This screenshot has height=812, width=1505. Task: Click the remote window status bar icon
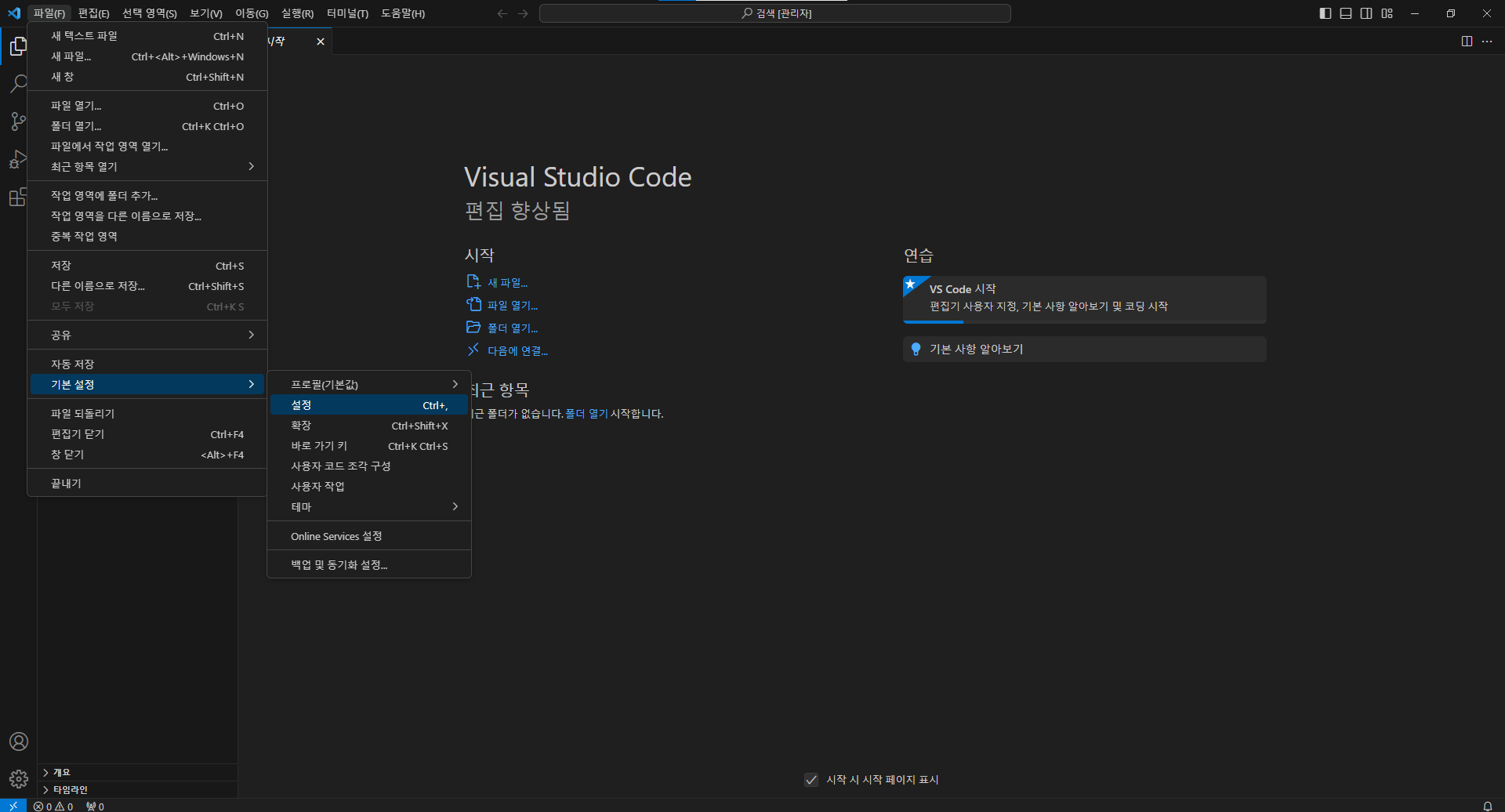[x=13, y=806]
